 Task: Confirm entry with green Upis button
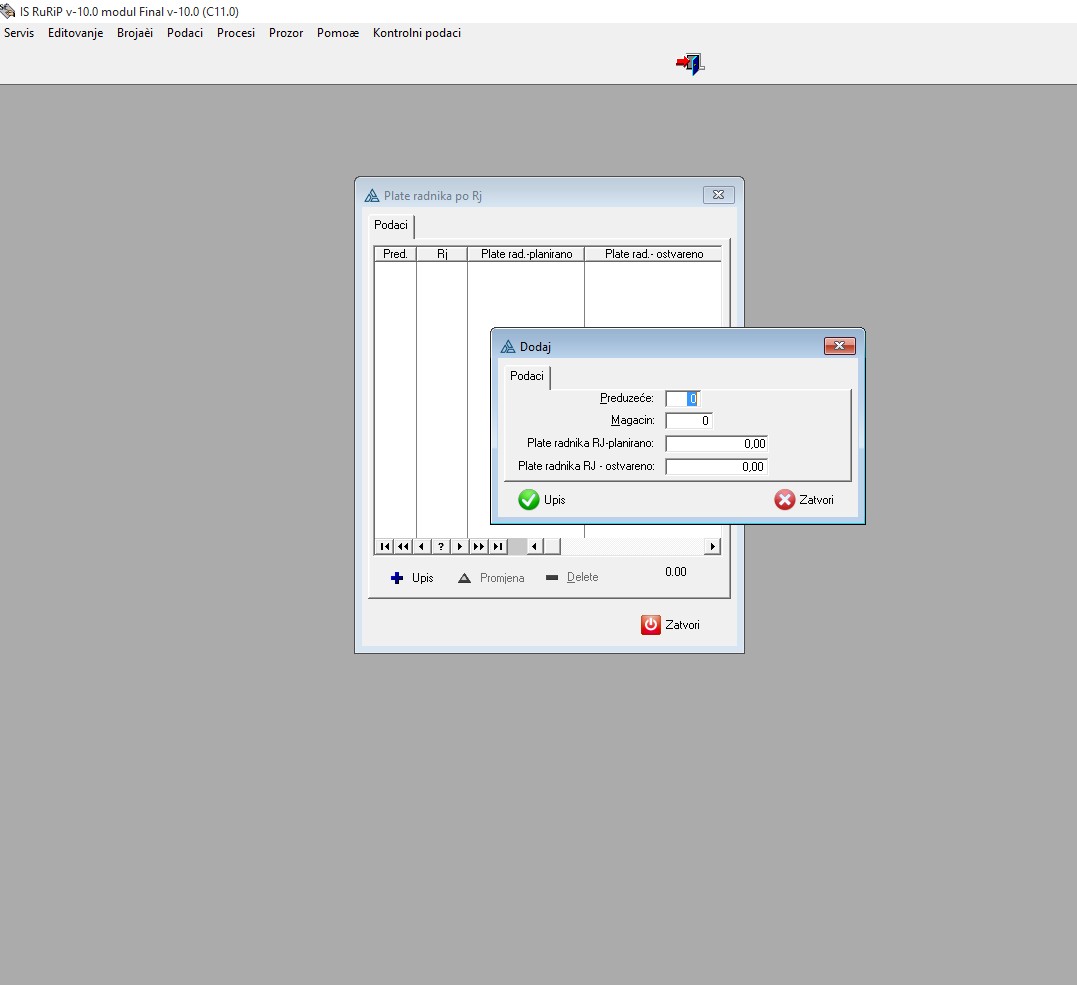point(542,500)
